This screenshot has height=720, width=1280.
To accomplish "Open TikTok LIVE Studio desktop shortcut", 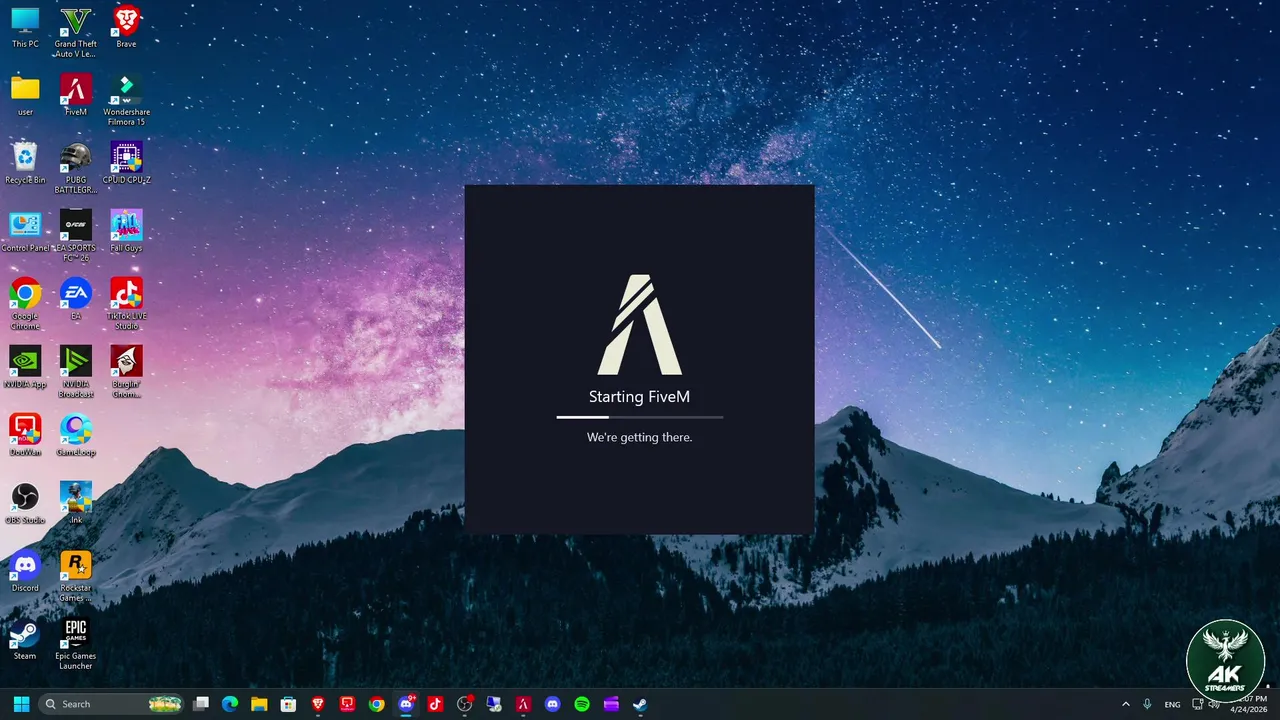I will tap(126, 304).
